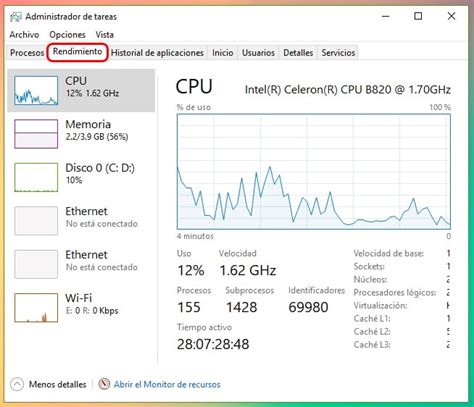
Task: Minimize the Administrador de tareas window
Action: pyautogui.click(x=386, y=16)
